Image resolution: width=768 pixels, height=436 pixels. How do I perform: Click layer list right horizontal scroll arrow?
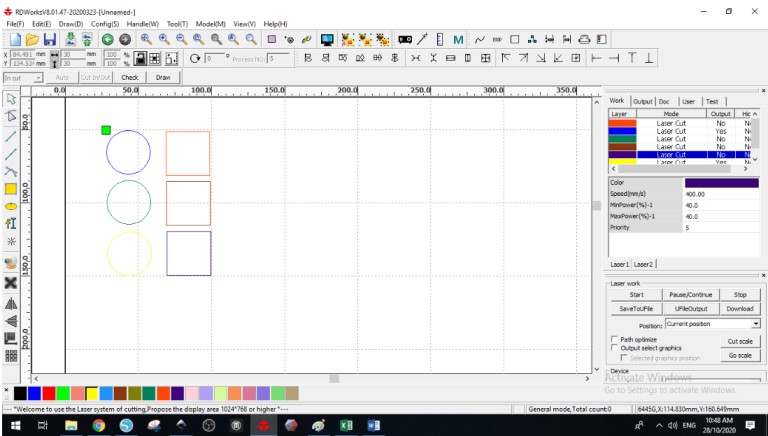(746, 169)
